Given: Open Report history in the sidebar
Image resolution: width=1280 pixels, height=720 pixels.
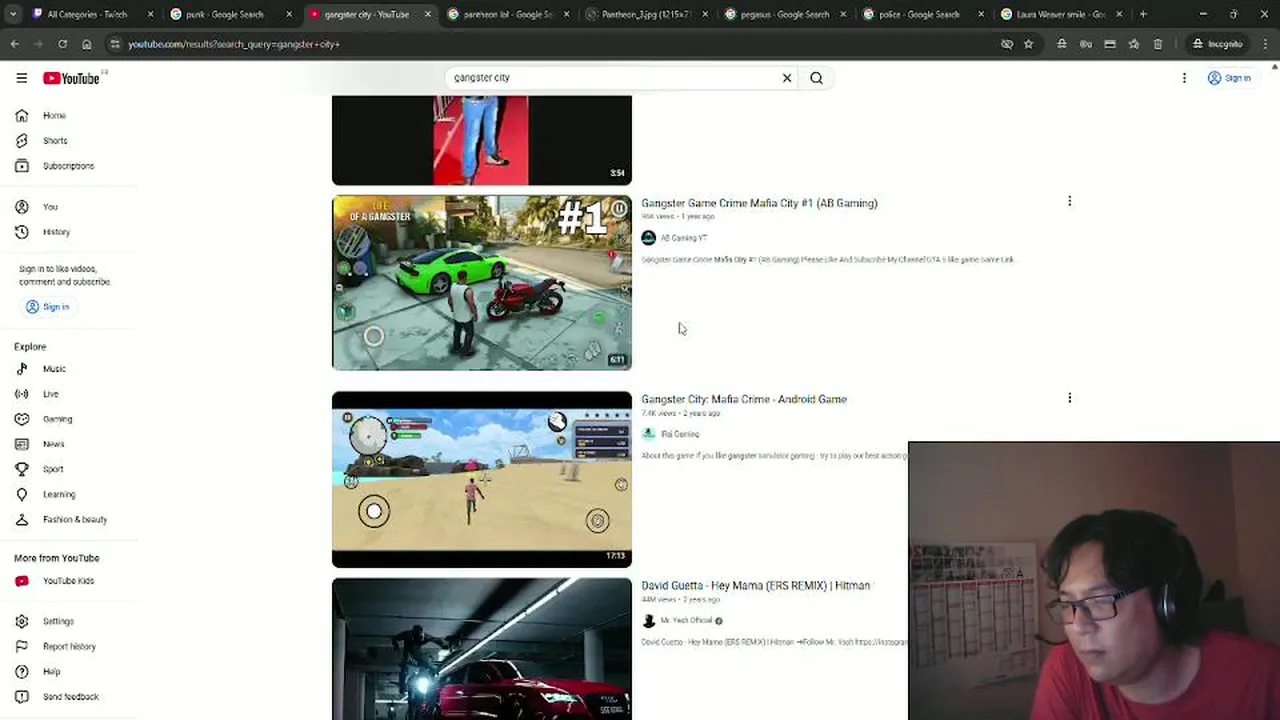Looking at the screenshot, I should (x=69, y=647).
